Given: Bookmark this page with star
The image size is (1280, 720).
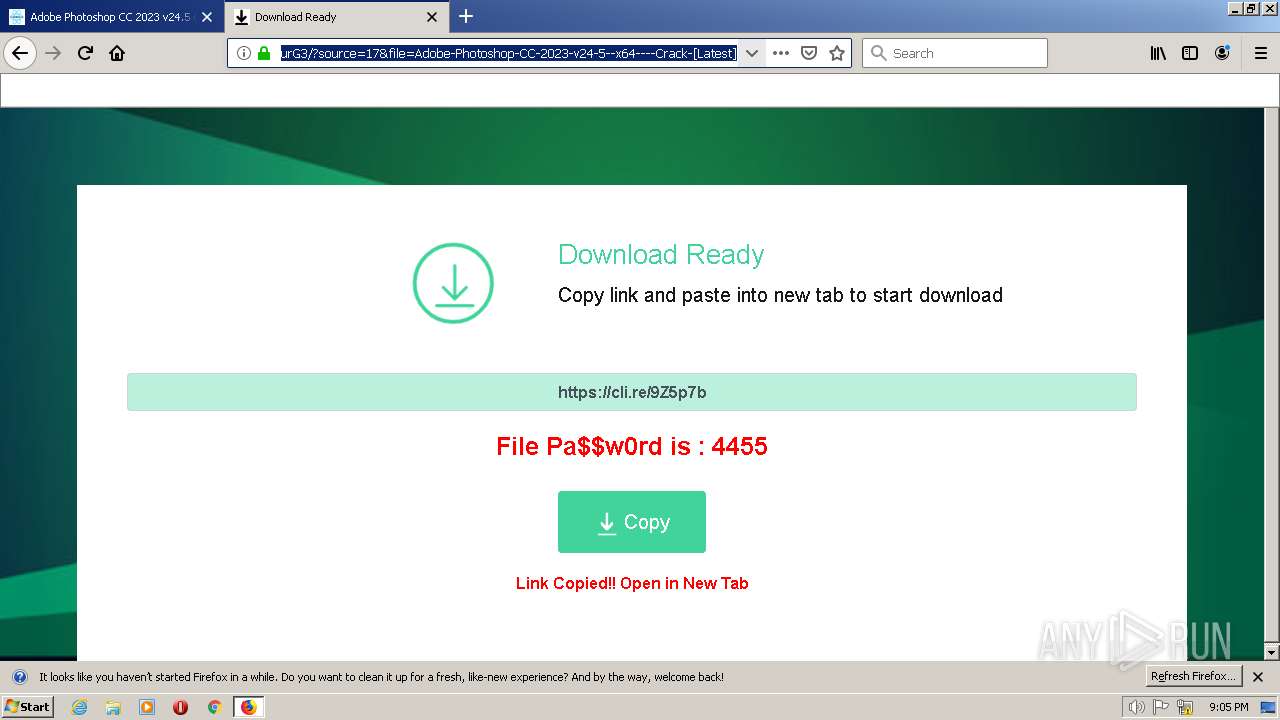Looking at the screenshot, I should coord(837,53).
